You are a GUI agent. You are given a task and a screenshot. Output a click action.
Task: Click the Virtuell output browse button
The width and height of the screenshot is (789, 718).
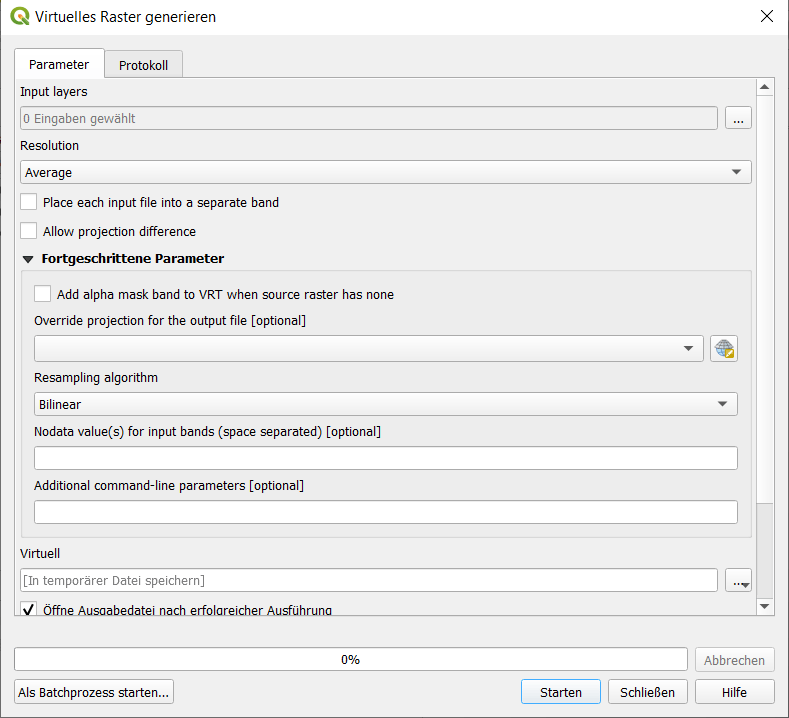(x=738, y=580)
